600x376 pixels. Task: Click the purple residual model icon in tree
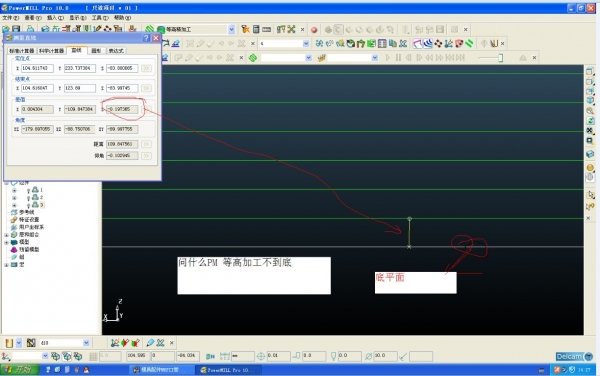point(14,249)
